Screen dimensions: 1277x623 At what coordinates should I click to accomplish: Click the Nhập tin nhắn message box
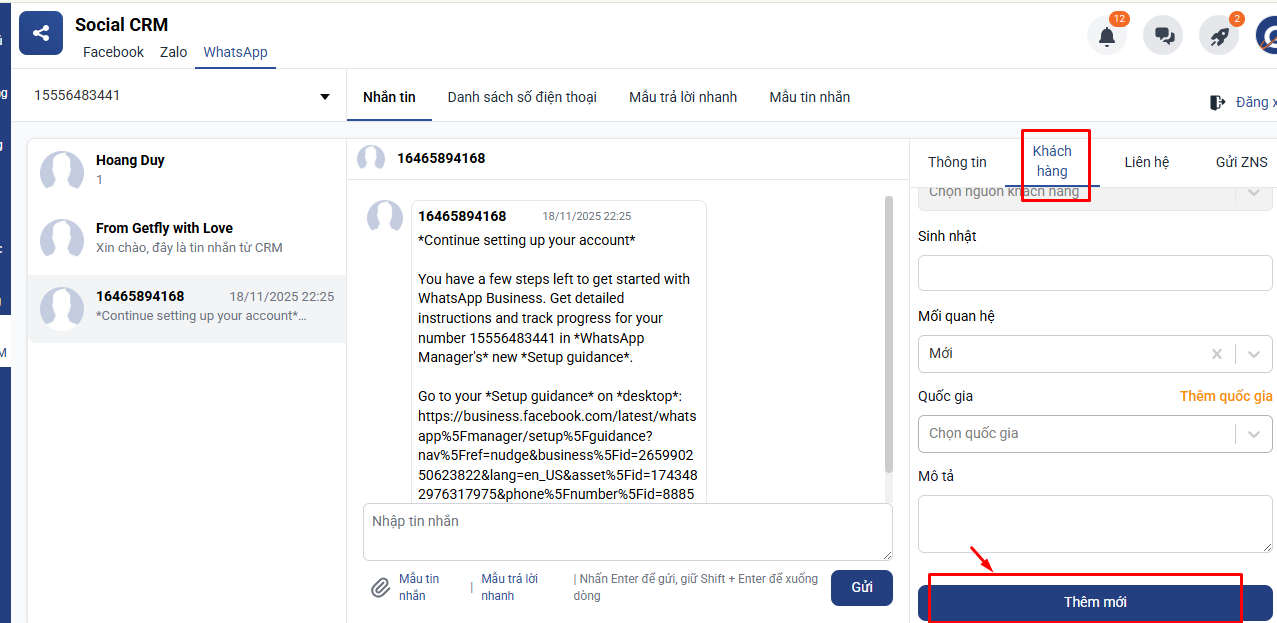(x=627, y=531)
